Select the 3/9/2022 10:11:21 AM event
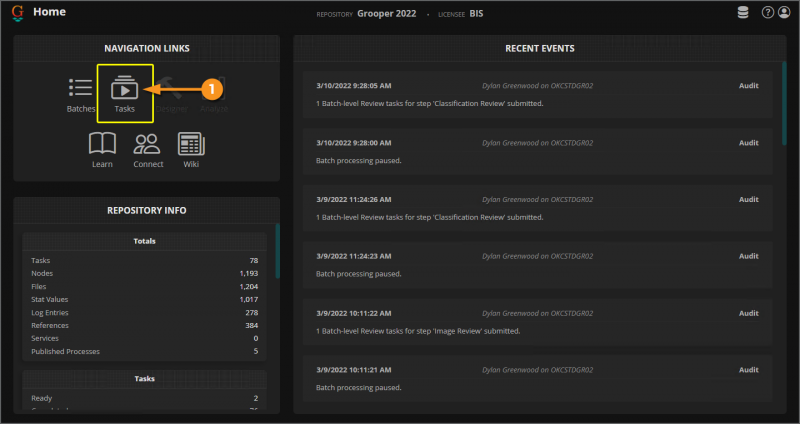This screenshot has width=800, height=424. pyautogui.click(x=538, y=379)
